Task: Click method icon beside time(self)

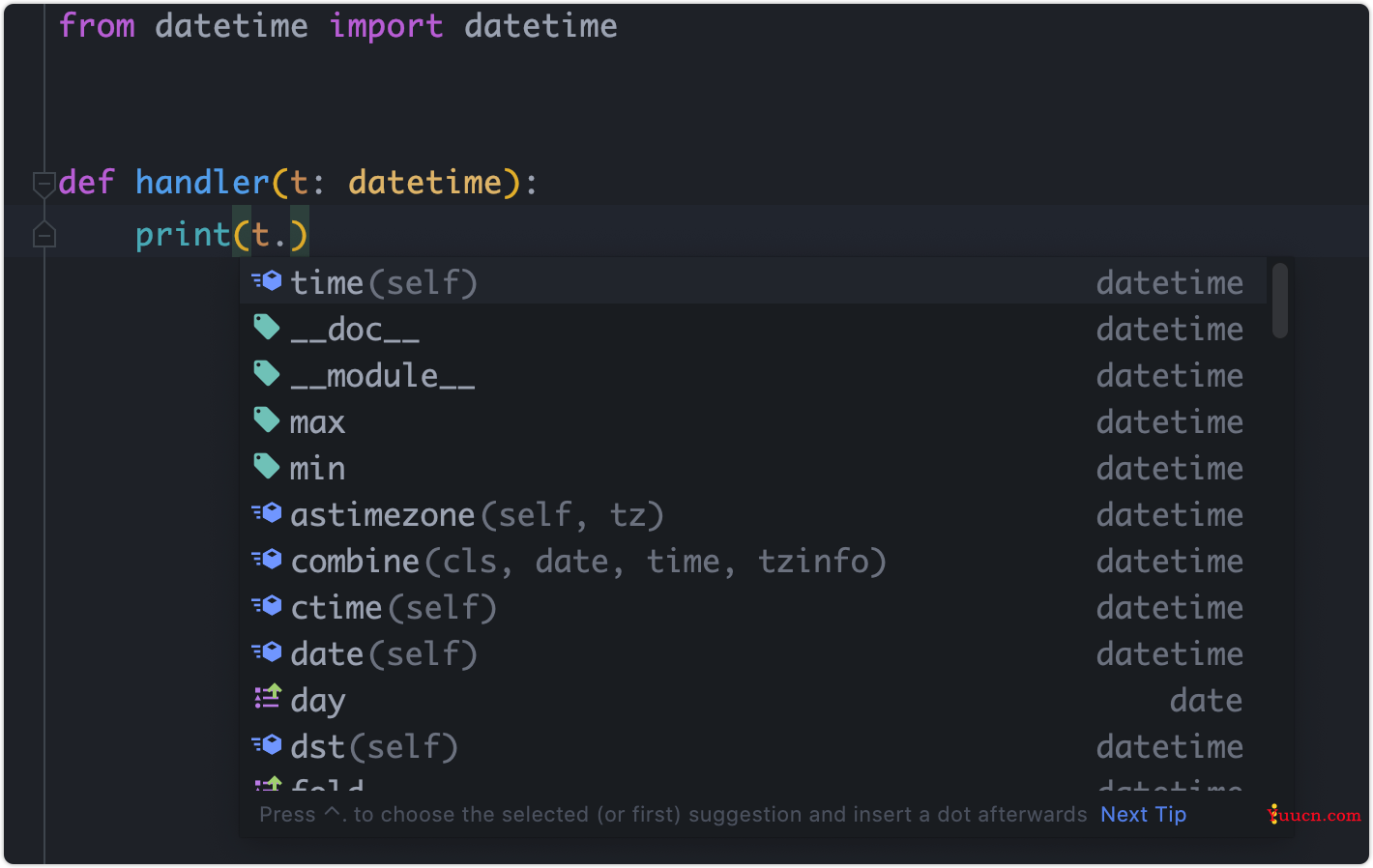Action: point(267,280)
